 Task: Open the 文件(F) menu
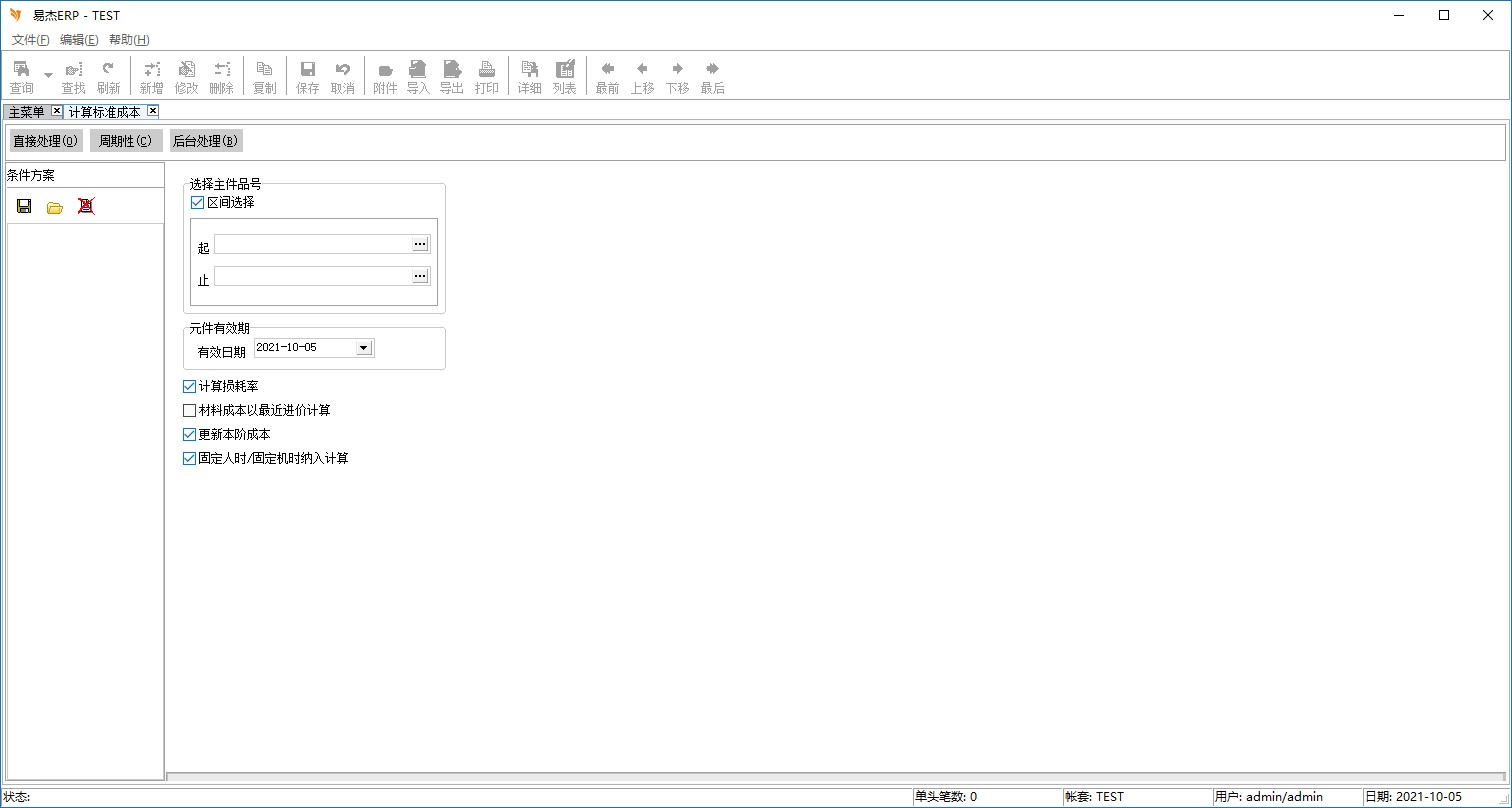[30, 40]
